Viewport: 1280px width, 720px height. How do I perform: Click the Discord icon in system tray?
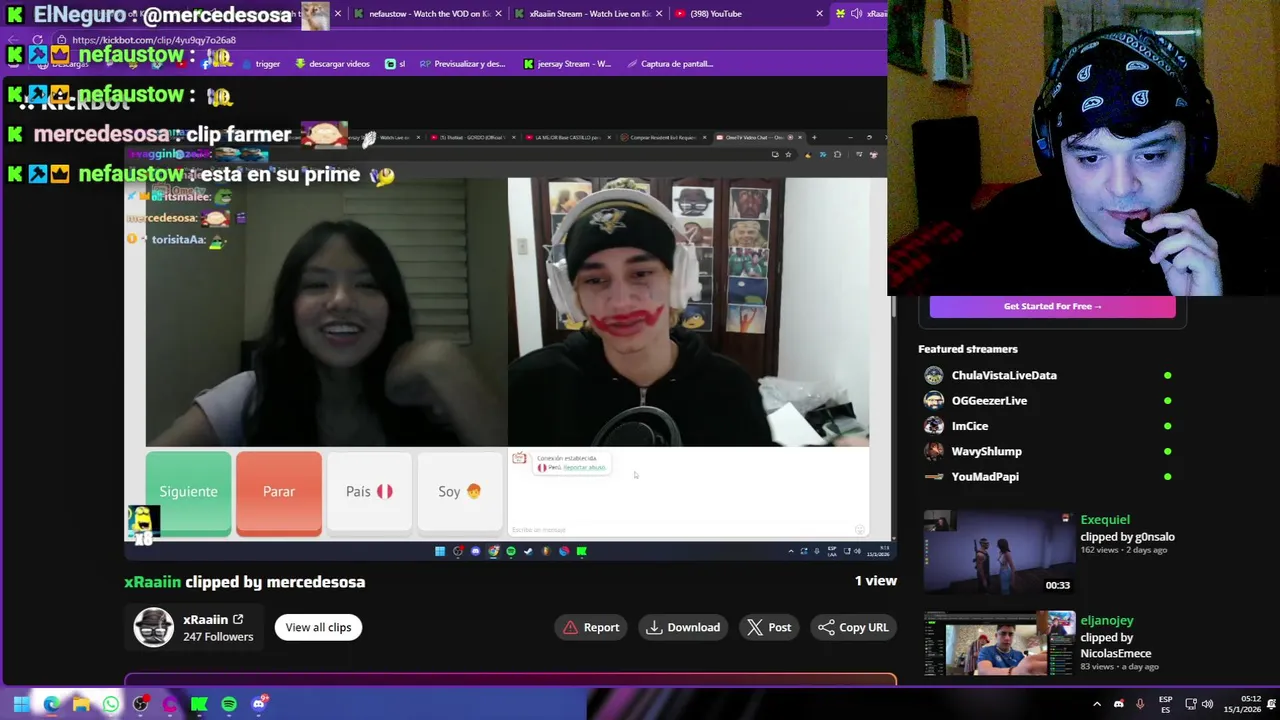tap(1118, 704)
